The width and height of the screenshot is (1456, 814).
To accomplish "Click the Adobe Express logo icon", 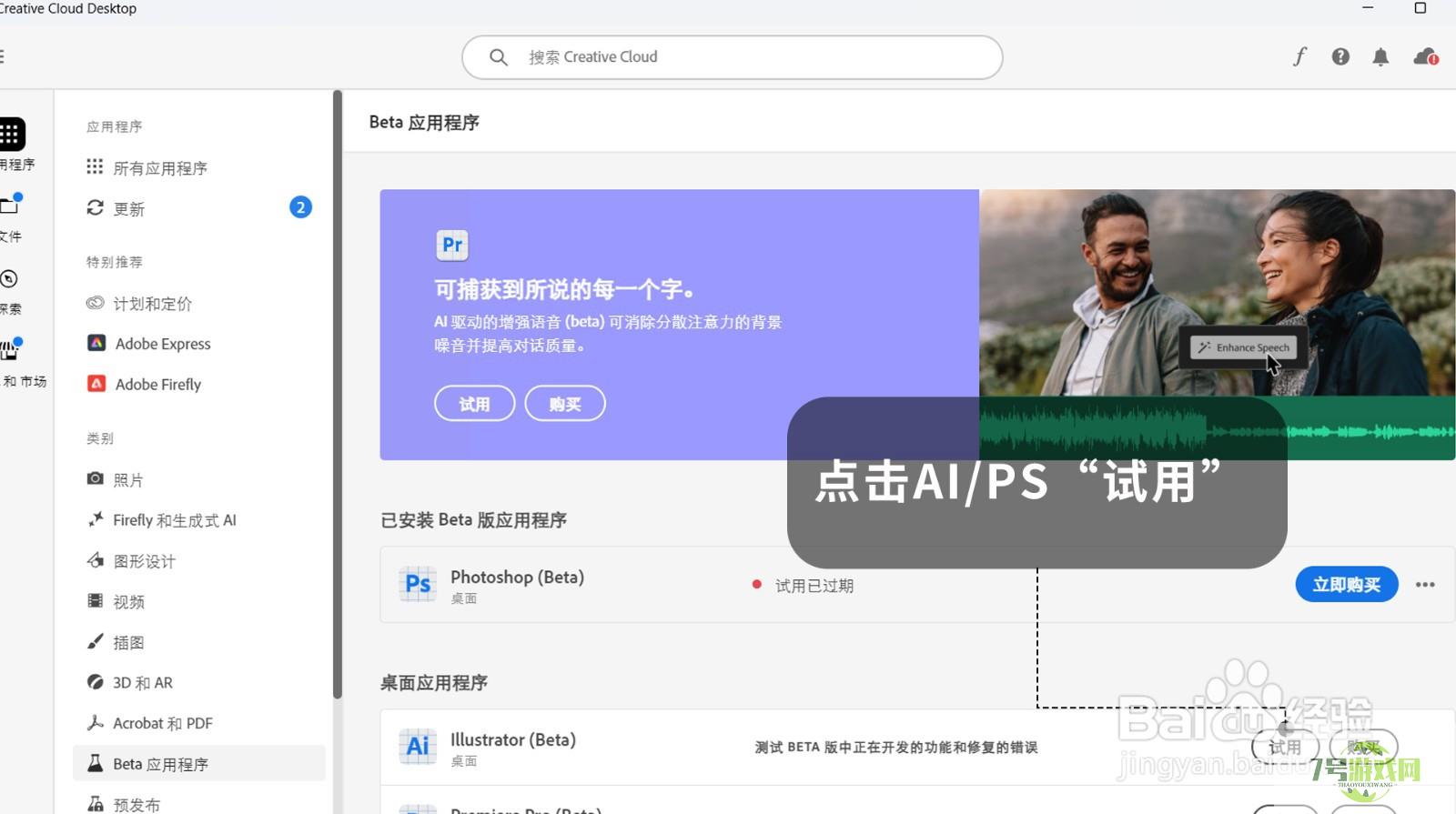I will coord(96,343).
